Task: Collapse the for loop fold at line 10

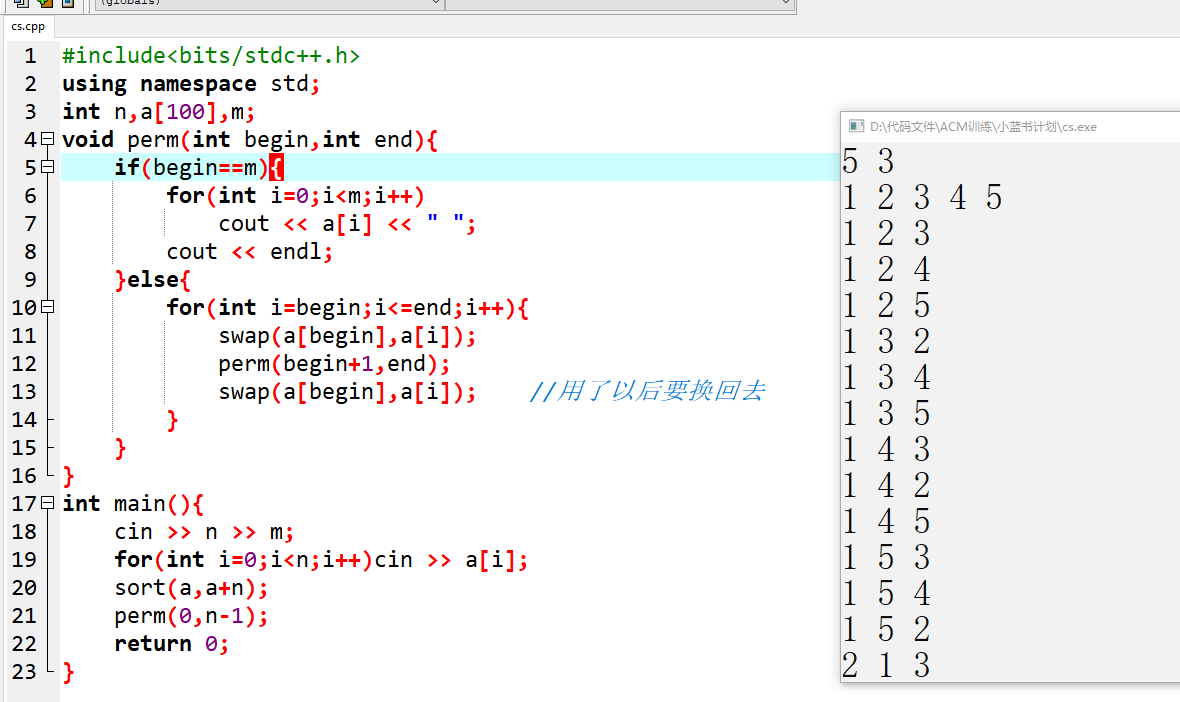Action: click(47, 306)
